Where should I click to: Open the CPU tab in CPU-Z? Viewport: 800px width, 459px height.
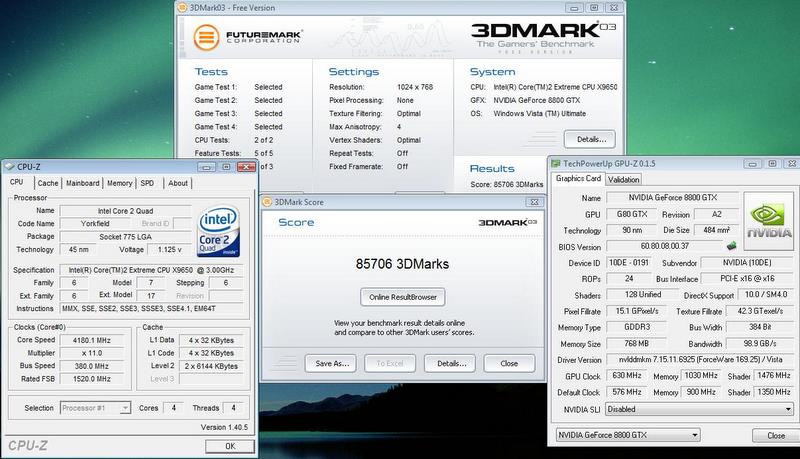[x=17, y=182]
